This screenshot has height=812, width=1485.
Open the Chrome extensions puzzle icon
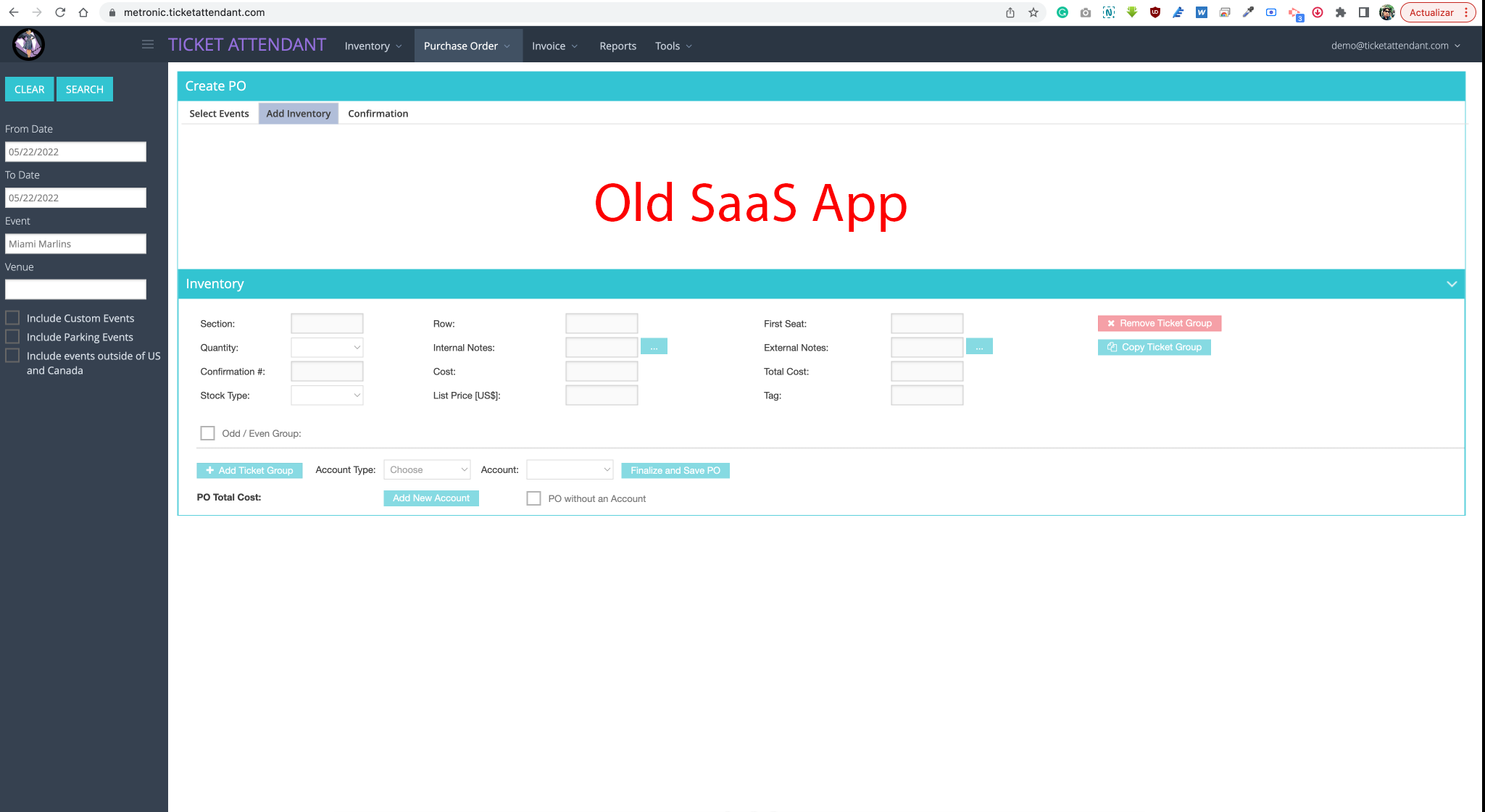coord(1341,12)
